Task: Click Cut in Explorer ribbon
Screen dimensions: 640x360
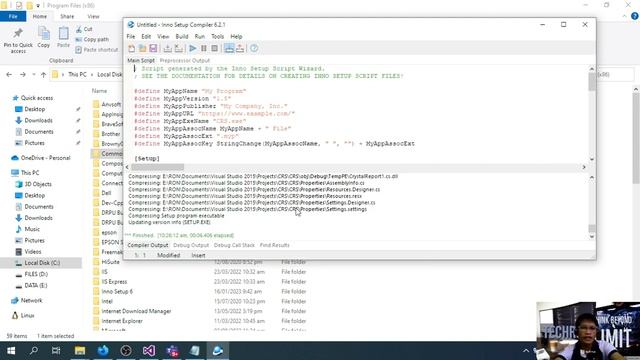Action: 84,29
